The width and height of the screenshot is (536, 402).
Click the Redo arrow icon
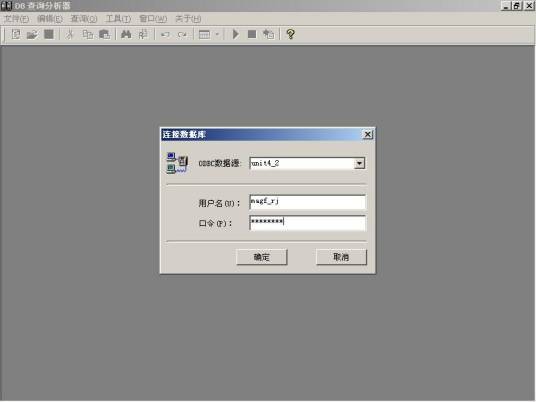[182, 35]
